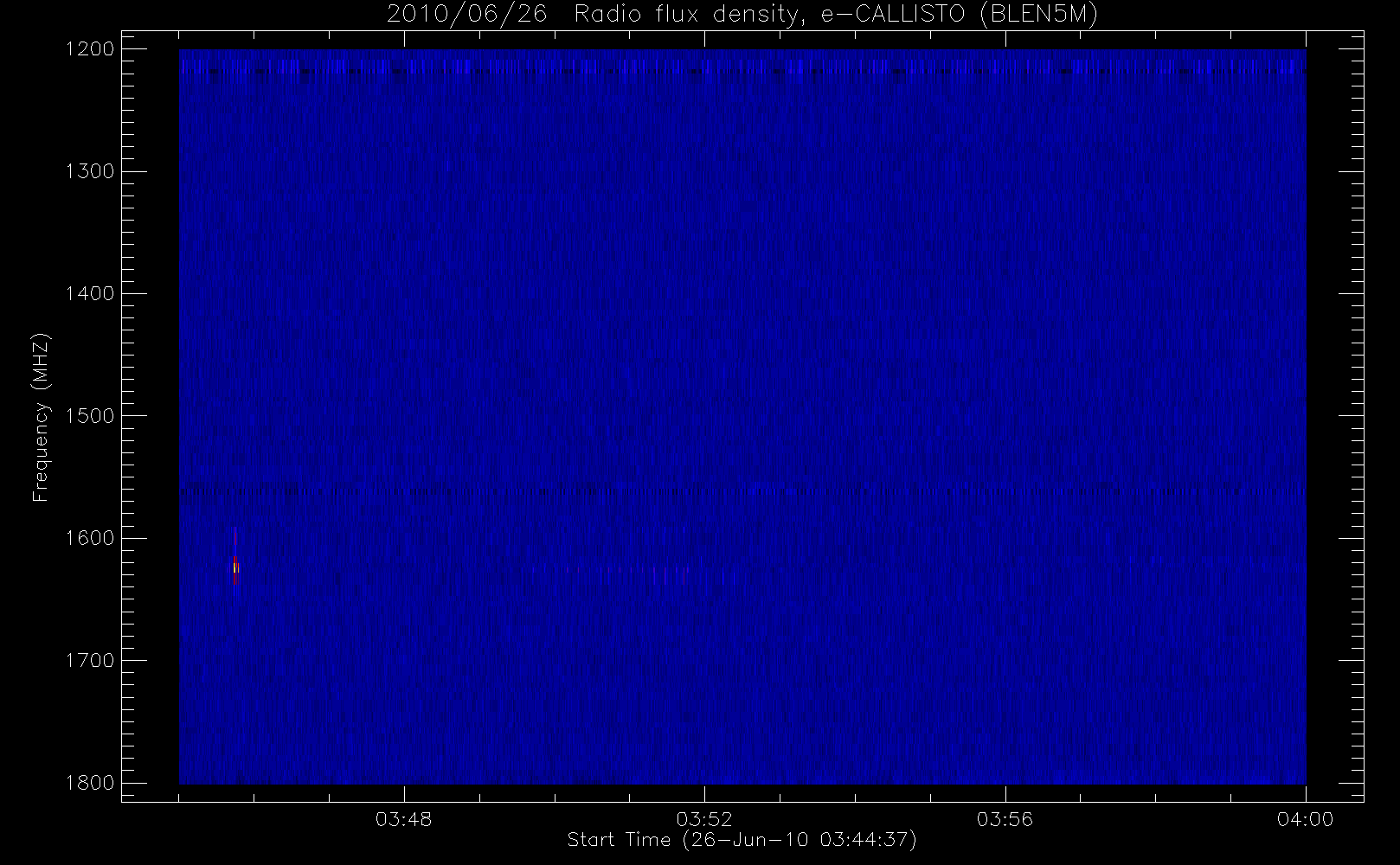The image size is (1400, 865).
Task: Click the Frequency (MHZ) axis title
Action: point(42,416)
